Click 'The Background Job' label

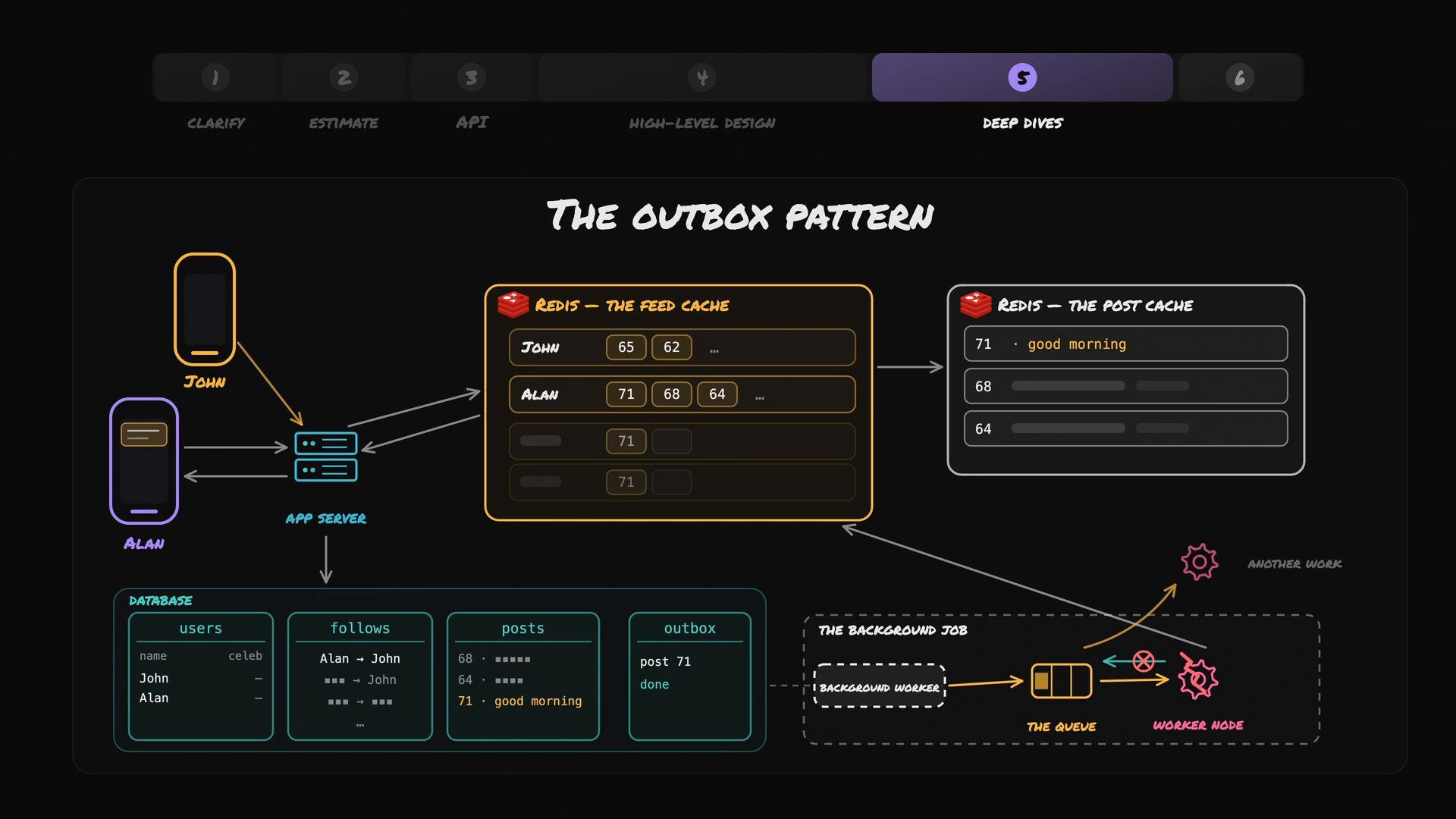click(893, 630)
